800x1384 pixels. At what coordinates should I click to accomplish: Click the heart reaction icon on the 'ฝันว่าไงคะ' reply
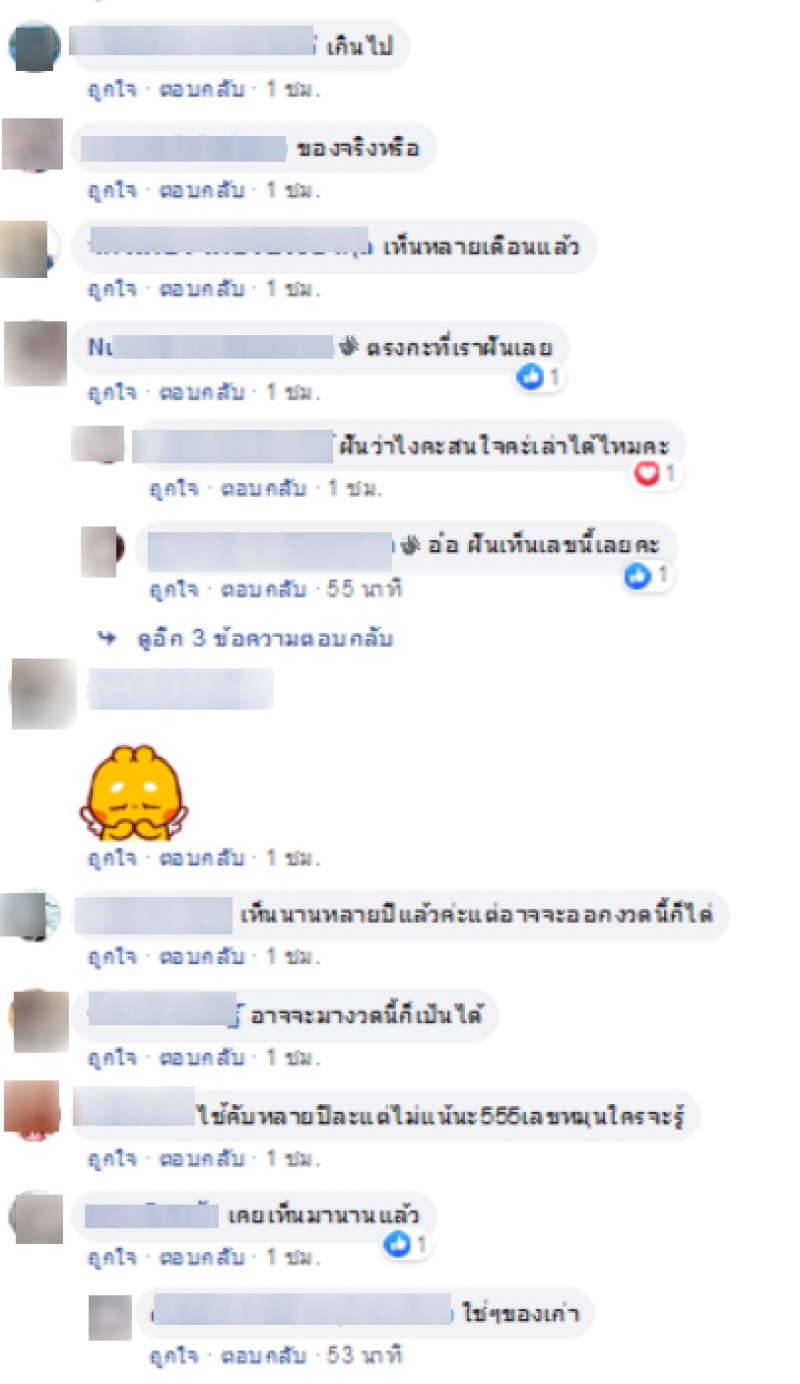click(648, 474)
